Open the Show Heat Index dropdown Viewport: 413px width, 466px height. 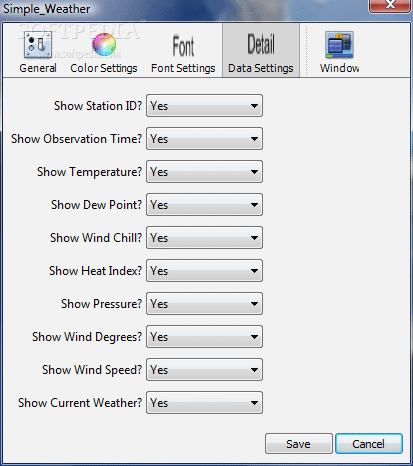pyautogui.click(x=204, y=271)
